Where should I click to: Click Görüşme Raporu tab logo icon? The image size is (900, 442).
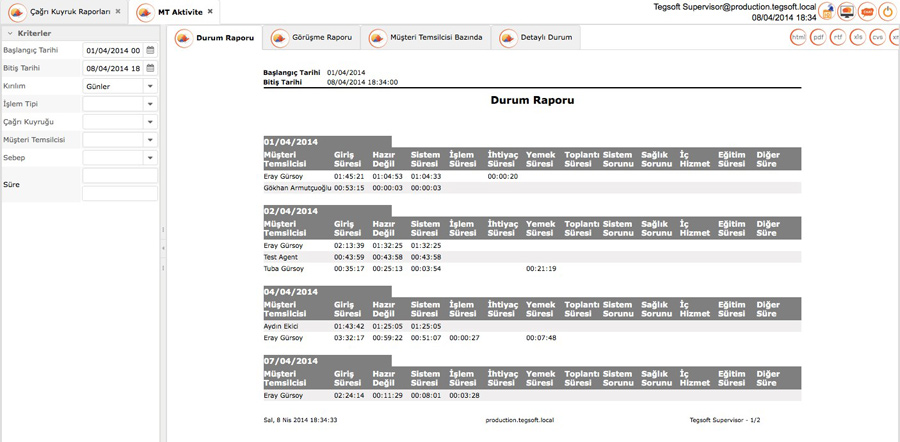tap(280, 38)
